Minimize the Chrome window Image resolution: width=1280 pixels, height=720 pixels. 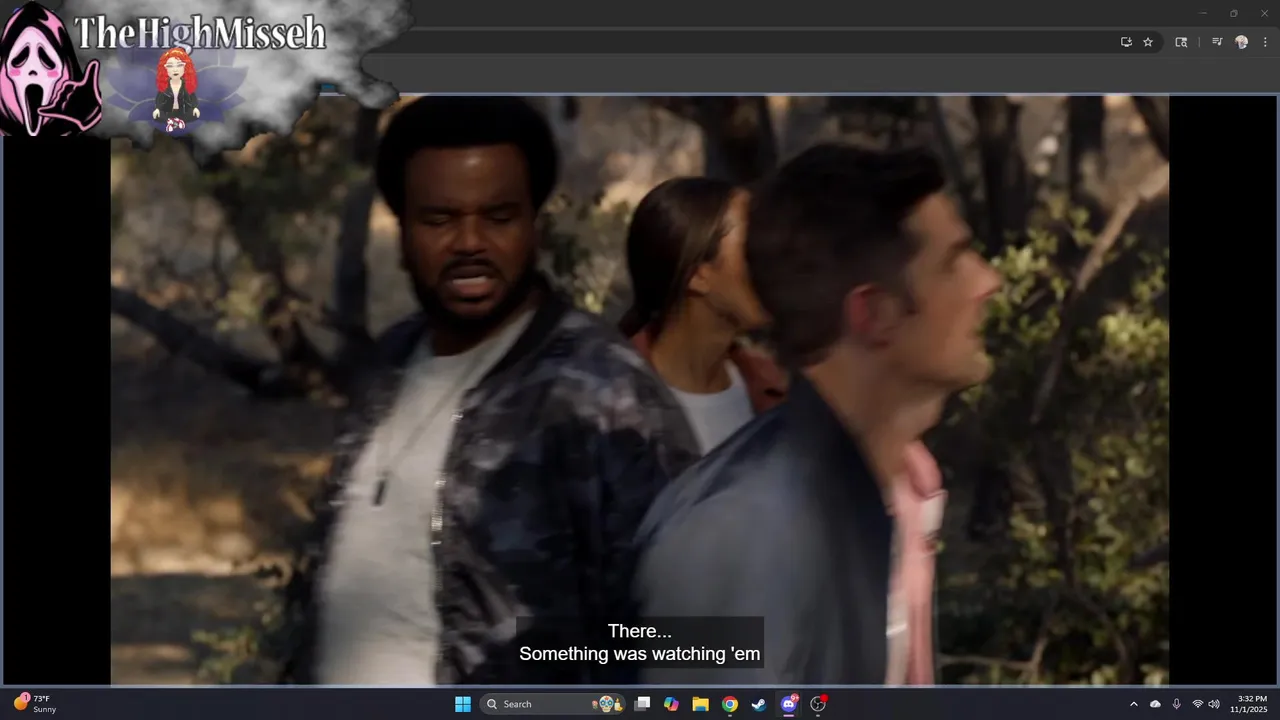point(1203,13)
